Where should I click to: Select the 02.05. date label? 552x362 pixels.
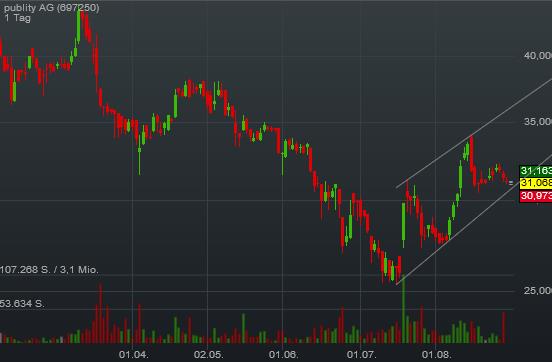pos(208,354)
